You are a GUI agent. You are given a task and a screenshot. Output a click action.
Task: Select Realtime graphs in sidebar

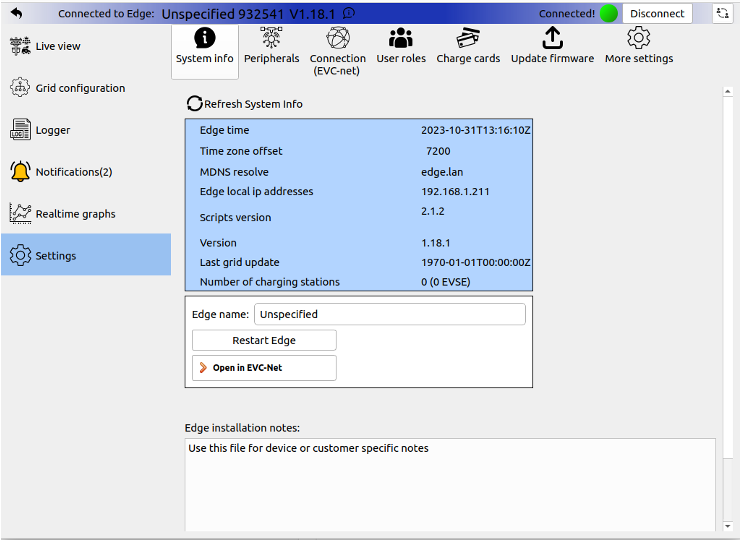[76, 214]
